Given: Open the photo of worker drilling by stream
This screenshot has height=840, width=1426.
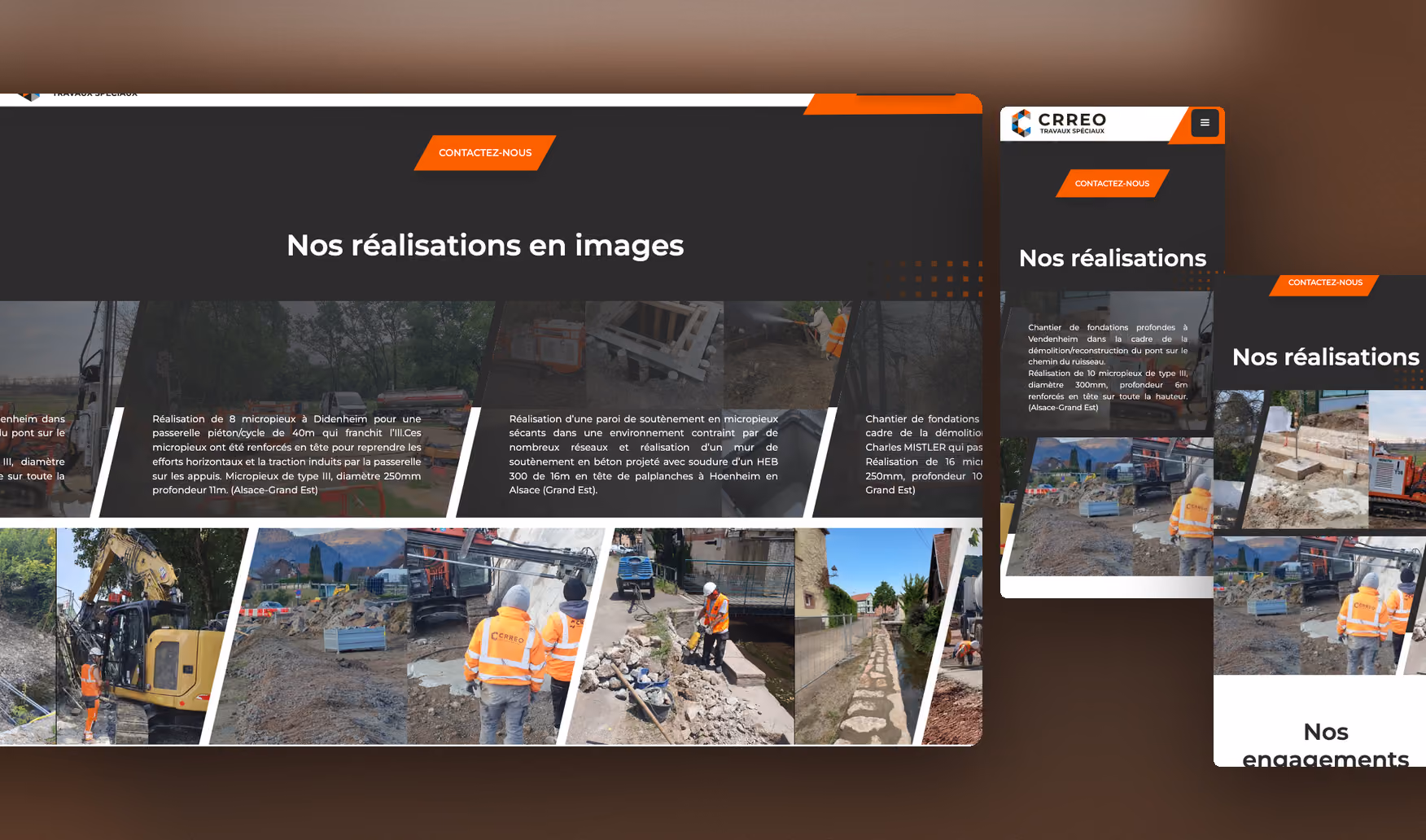Looking at the screenshot, I should [x=682, y=636].
